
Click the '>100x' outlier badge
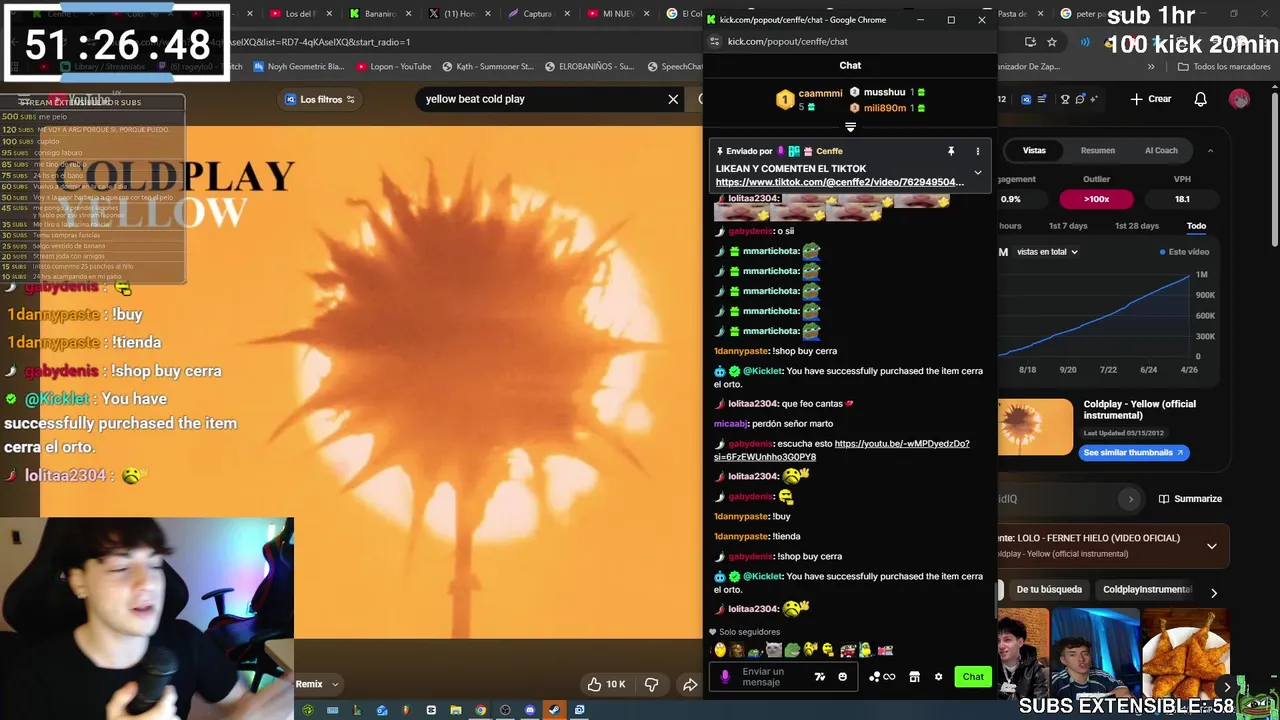coord(1097,199)
